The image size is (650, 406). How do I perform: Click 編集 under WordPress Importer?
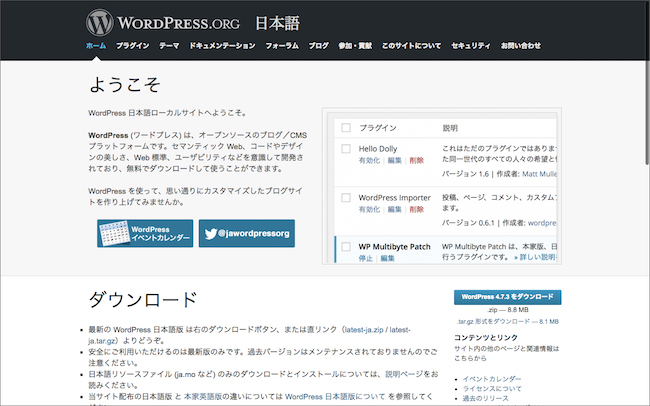(395, 209)
